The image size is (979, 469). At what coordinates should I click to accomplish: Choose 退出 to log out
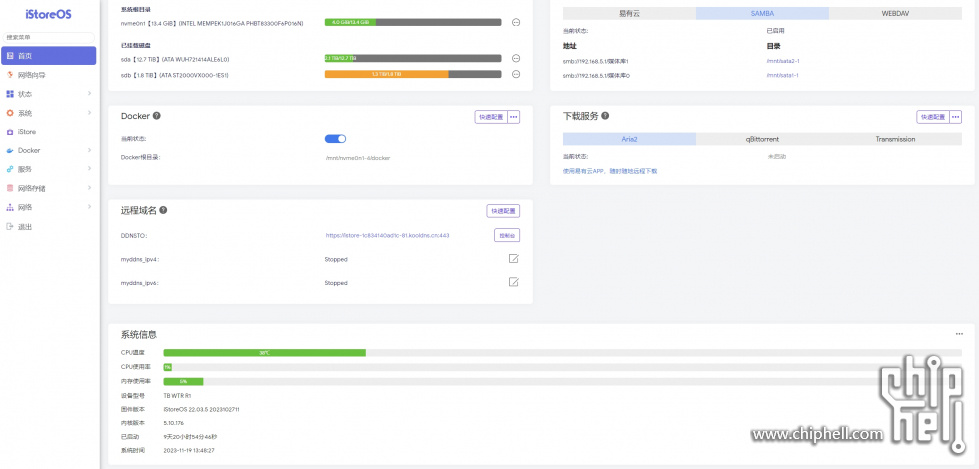pos(25,227)
